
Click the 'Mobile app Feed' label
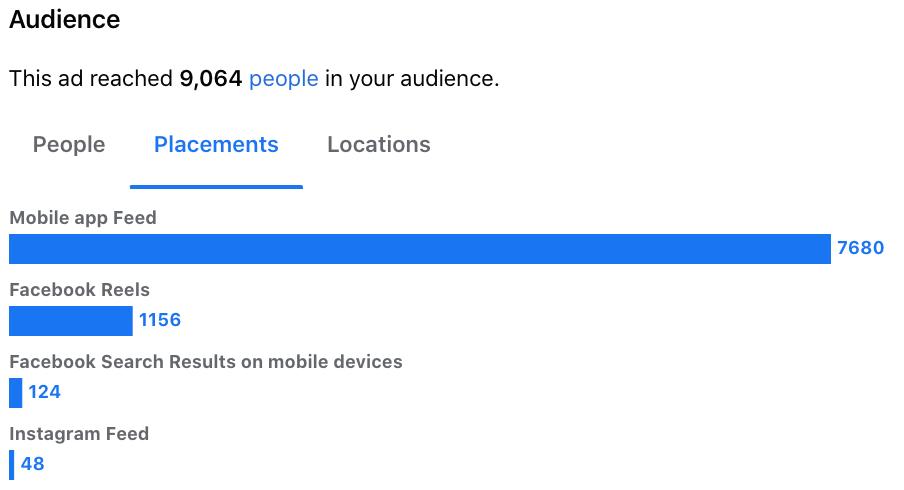tap(83, 218)
